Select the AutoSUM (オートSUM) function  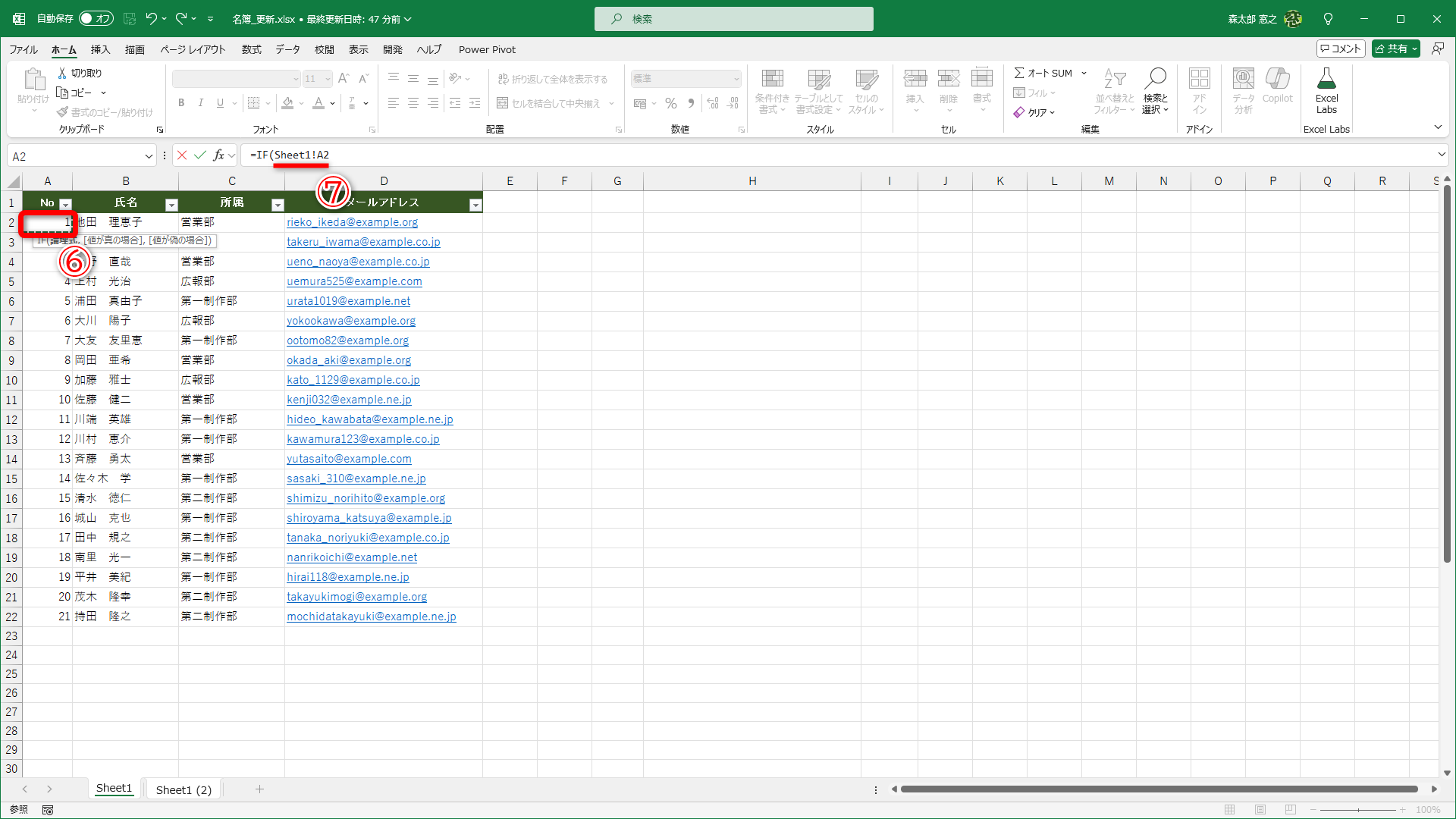1045,73
